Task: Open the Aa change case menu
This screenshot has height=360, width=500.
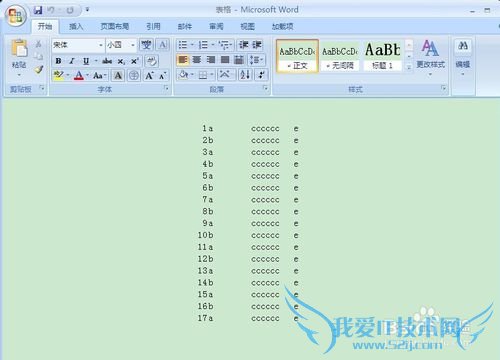Action: (x=100, y=76)
